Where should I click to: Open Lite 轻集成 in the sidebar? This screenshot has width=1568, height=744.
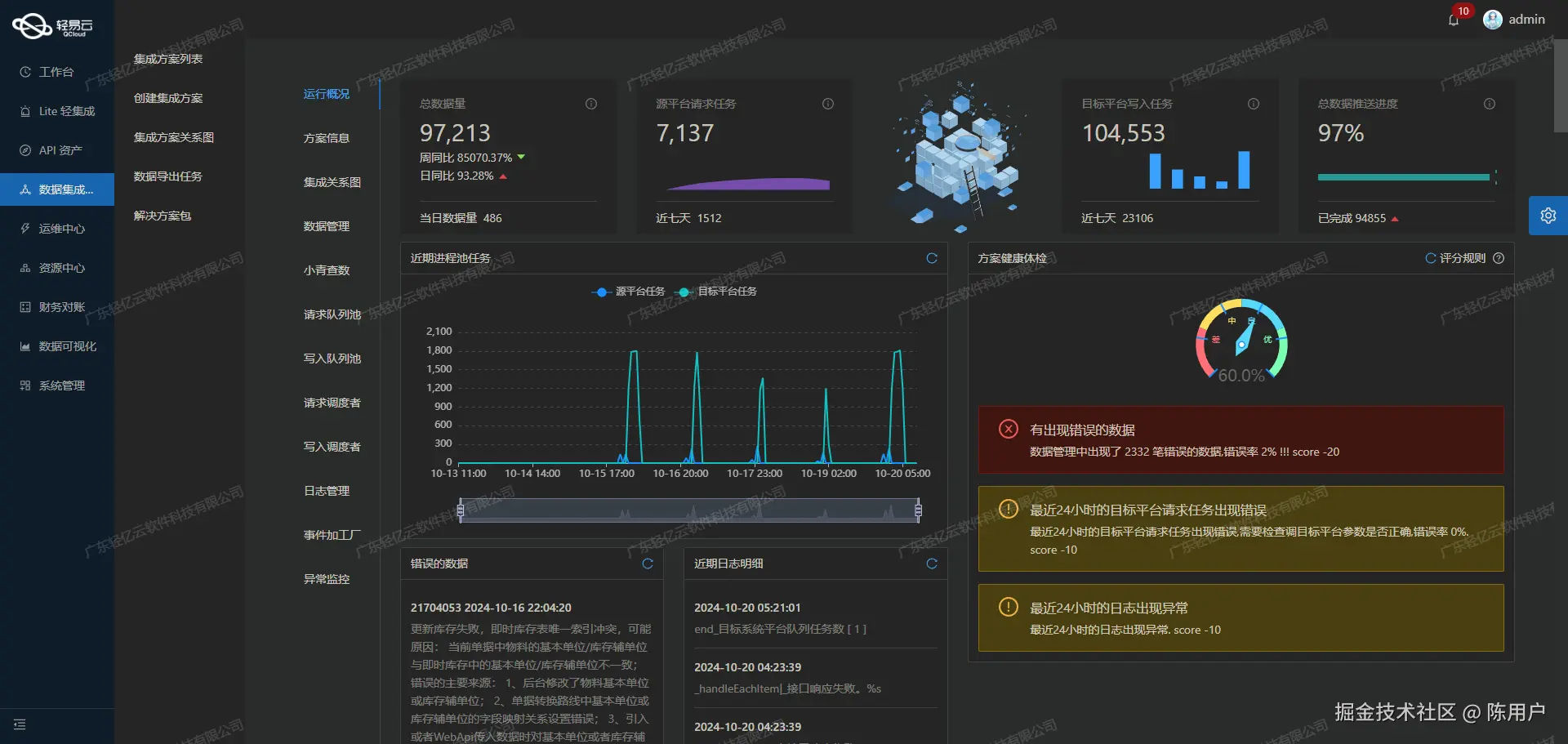(57, 111)
